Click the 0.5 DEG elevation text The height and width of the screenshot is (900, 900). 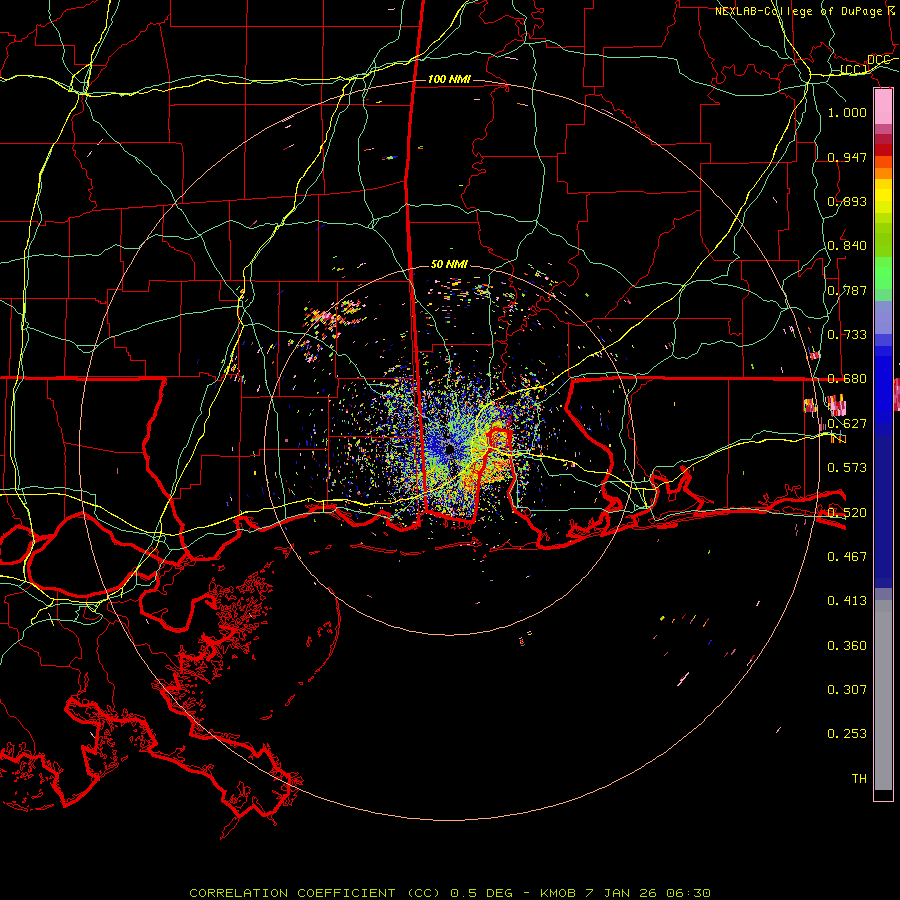tap(484, 893)
